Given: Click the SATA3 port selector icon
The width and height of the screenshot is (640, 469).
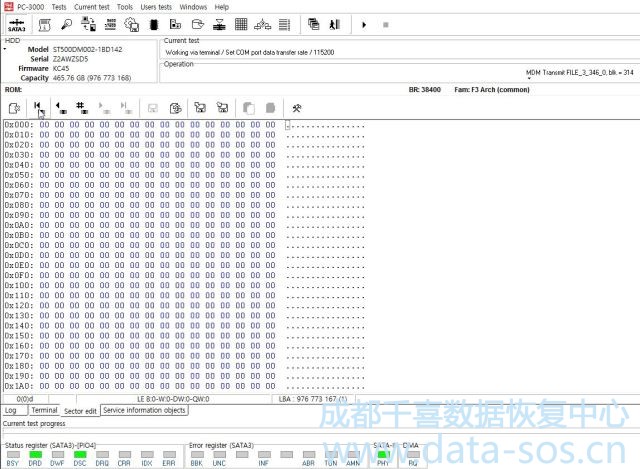Looking at the screenshot, I should pos(17,25).
